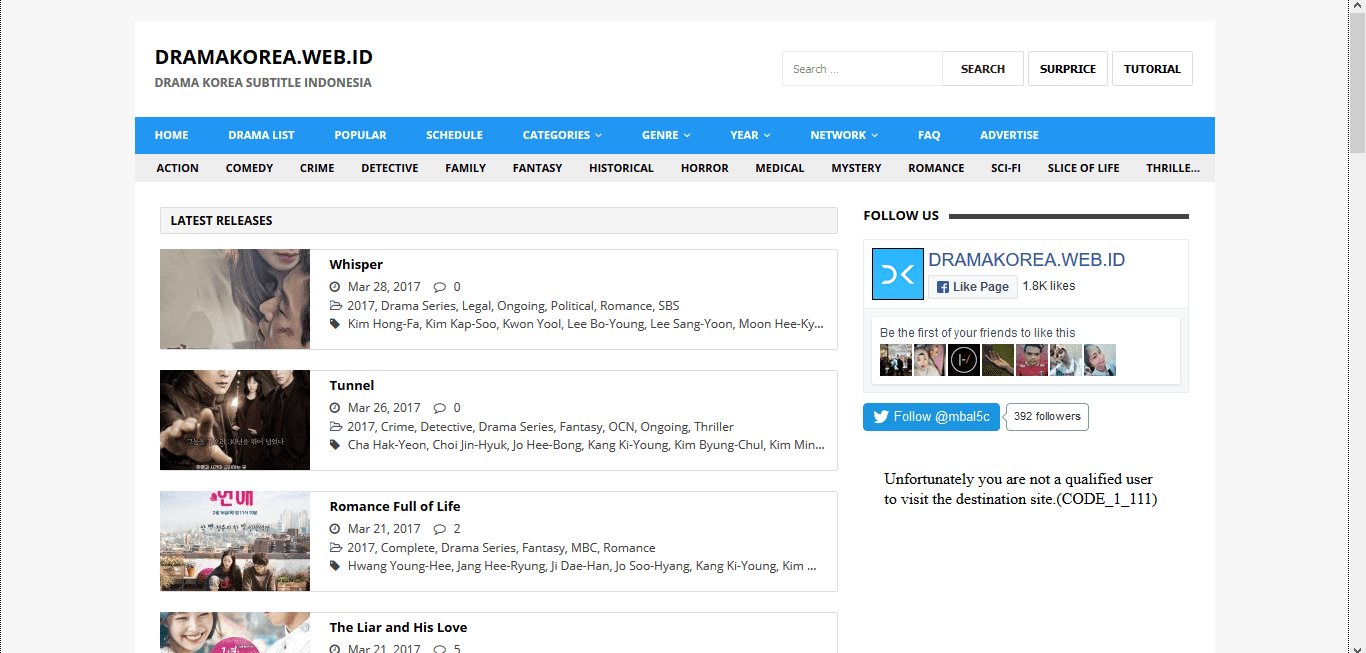Click the DRAMAKOREA.WEB.ID site title
The height and width of the screenshot is (653, 1366).
[x=264, y=57]
